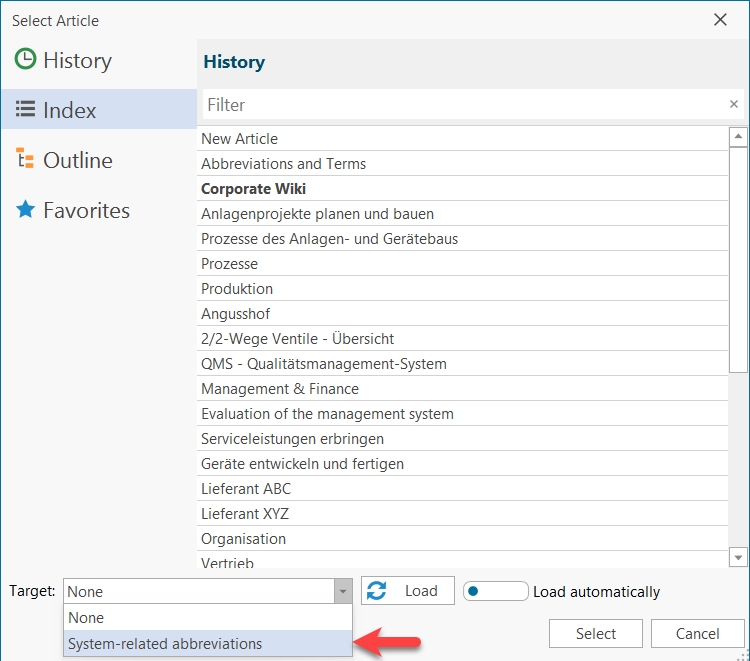The image size is (750, 661).
Task: Click the article list scrollbar thumb
Action: [x=738, y=260]
